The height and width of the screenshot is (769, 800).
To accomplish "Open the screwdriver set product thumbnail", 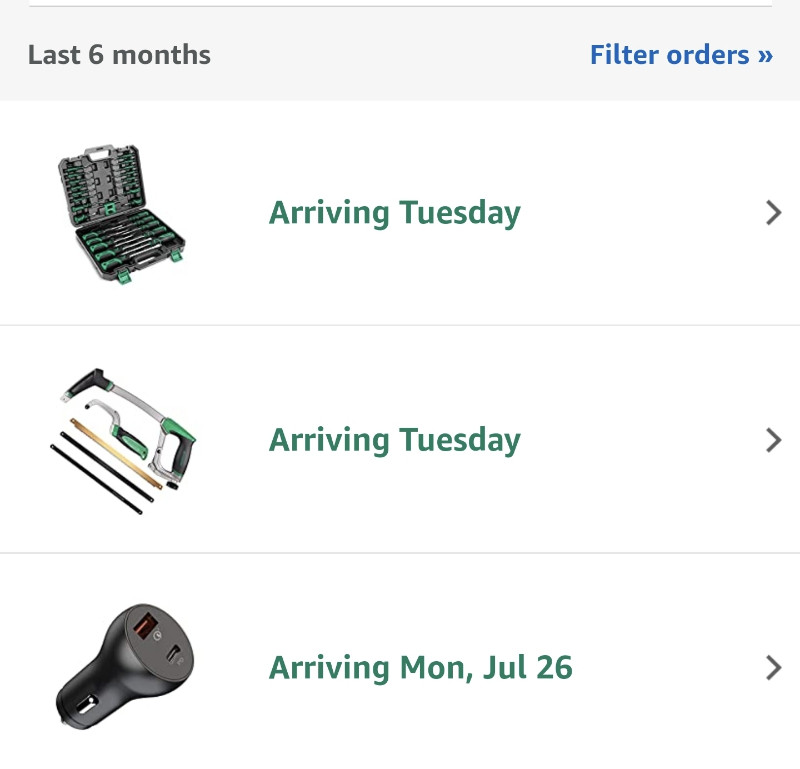I will (121, 214).
